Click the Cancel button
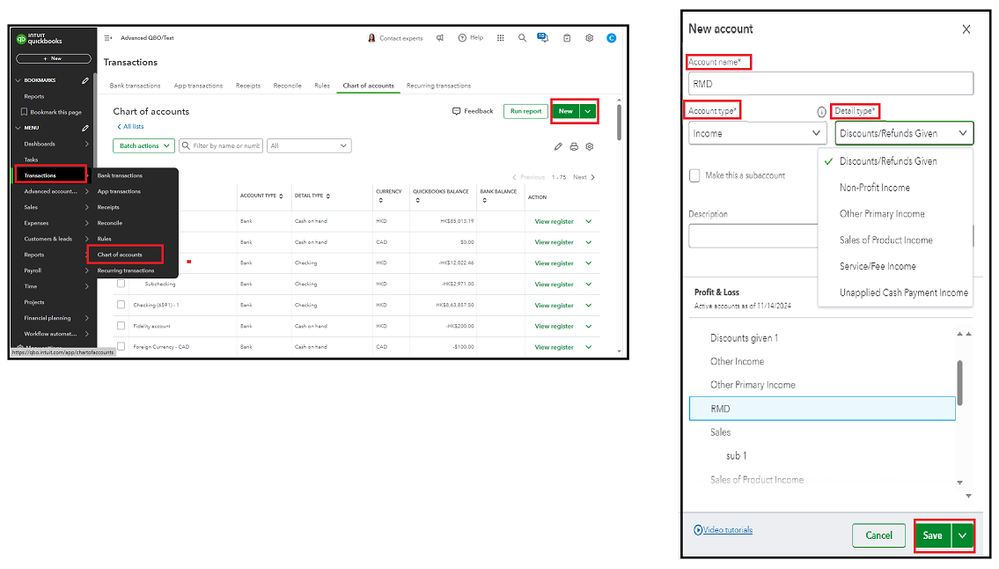 click(879, 536)
